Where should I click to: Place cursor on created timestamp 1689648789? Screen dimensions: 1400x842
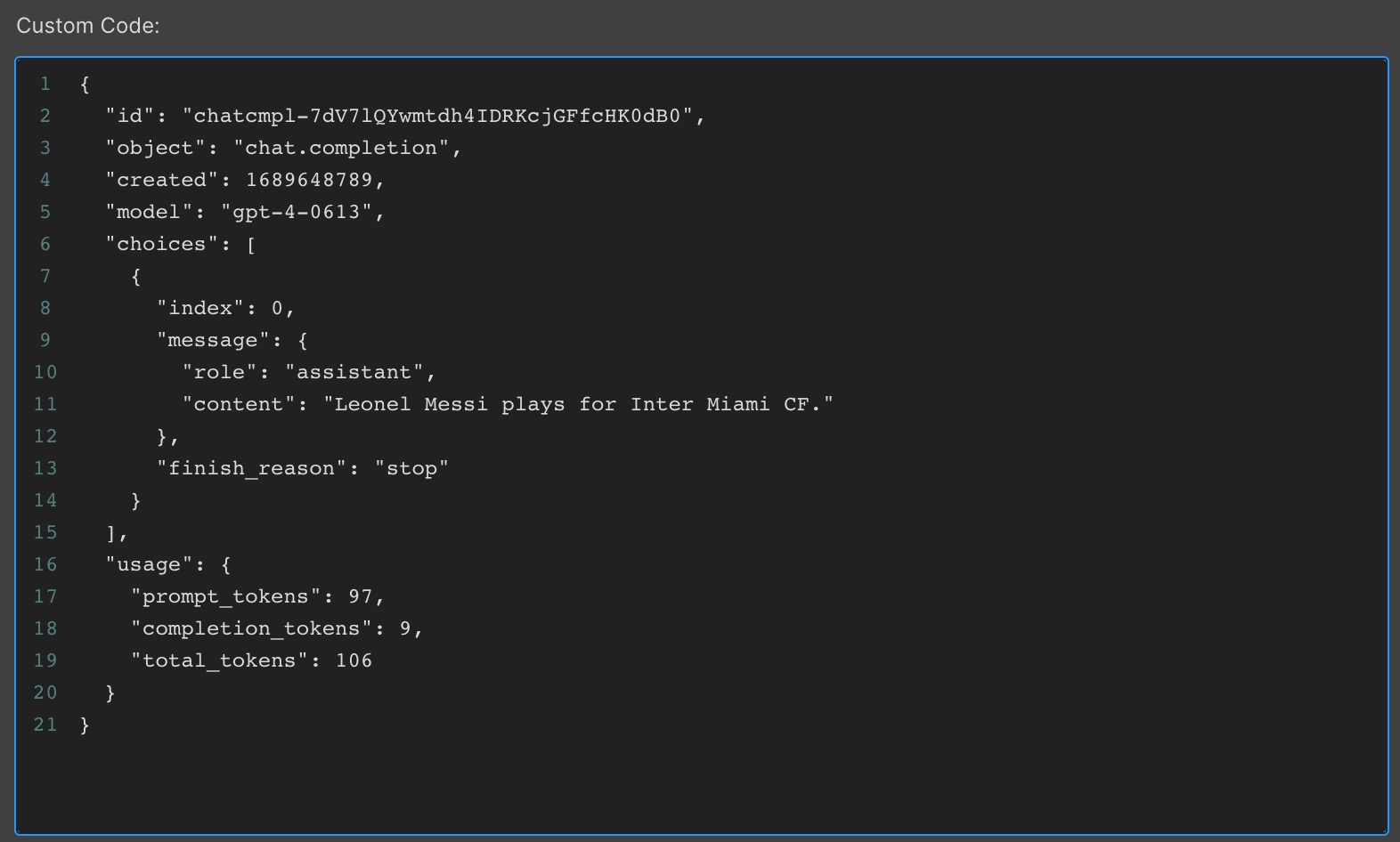pos(309,180)
